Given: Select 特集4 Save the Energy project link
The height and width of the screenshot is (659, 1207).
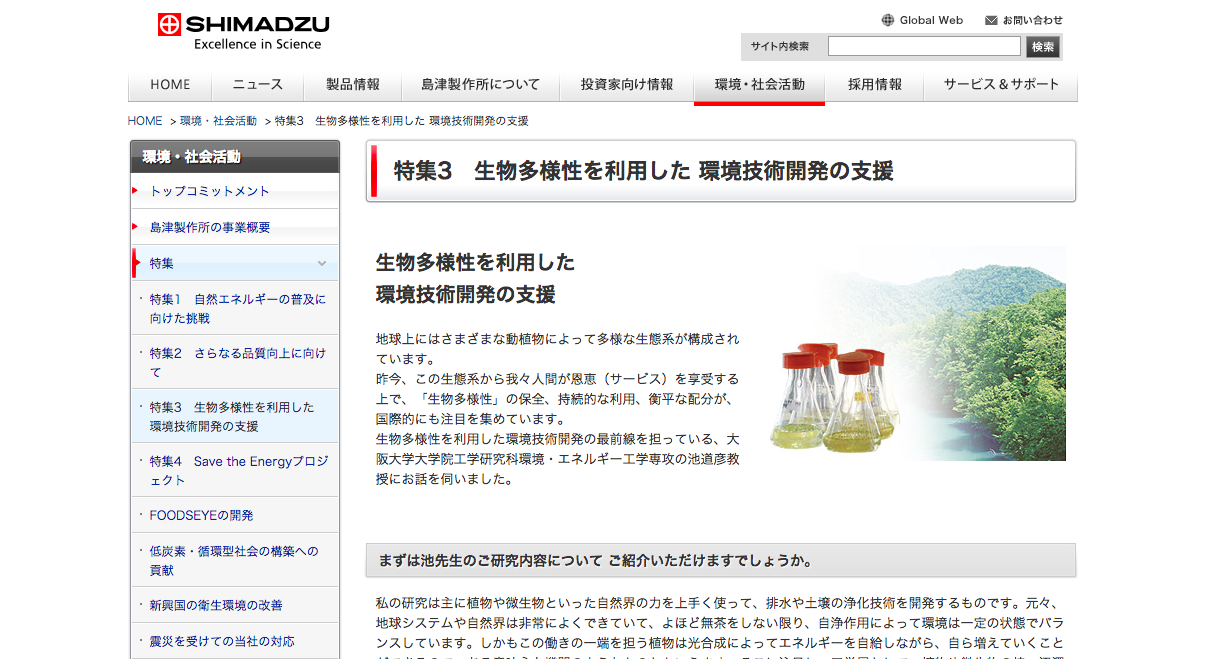Looking at the screenshot, I should (x=238, y=470).
